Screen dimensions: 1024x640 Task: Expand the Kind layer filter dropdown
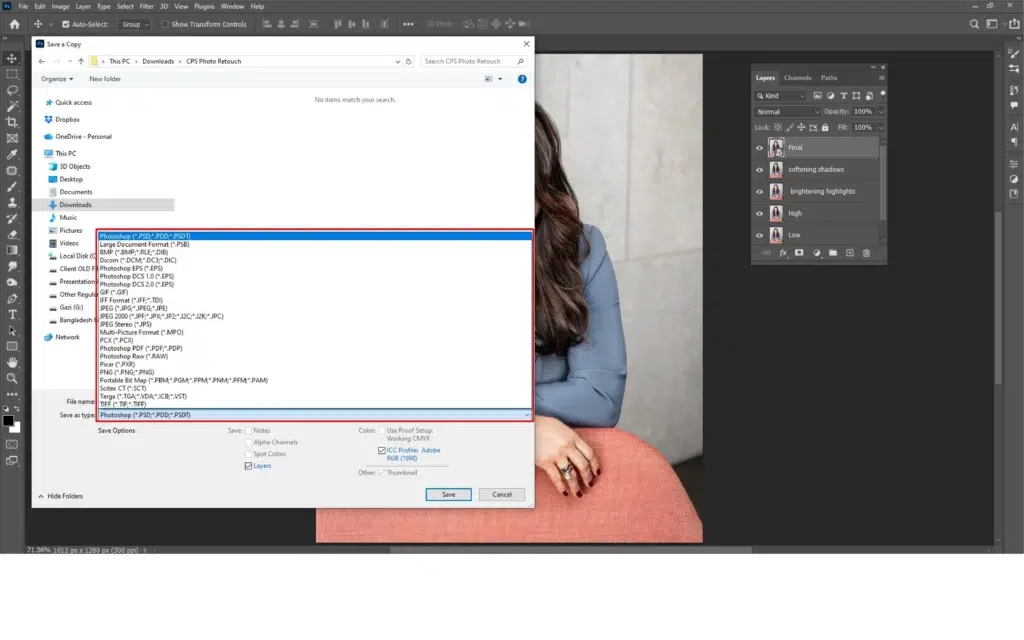782,96
